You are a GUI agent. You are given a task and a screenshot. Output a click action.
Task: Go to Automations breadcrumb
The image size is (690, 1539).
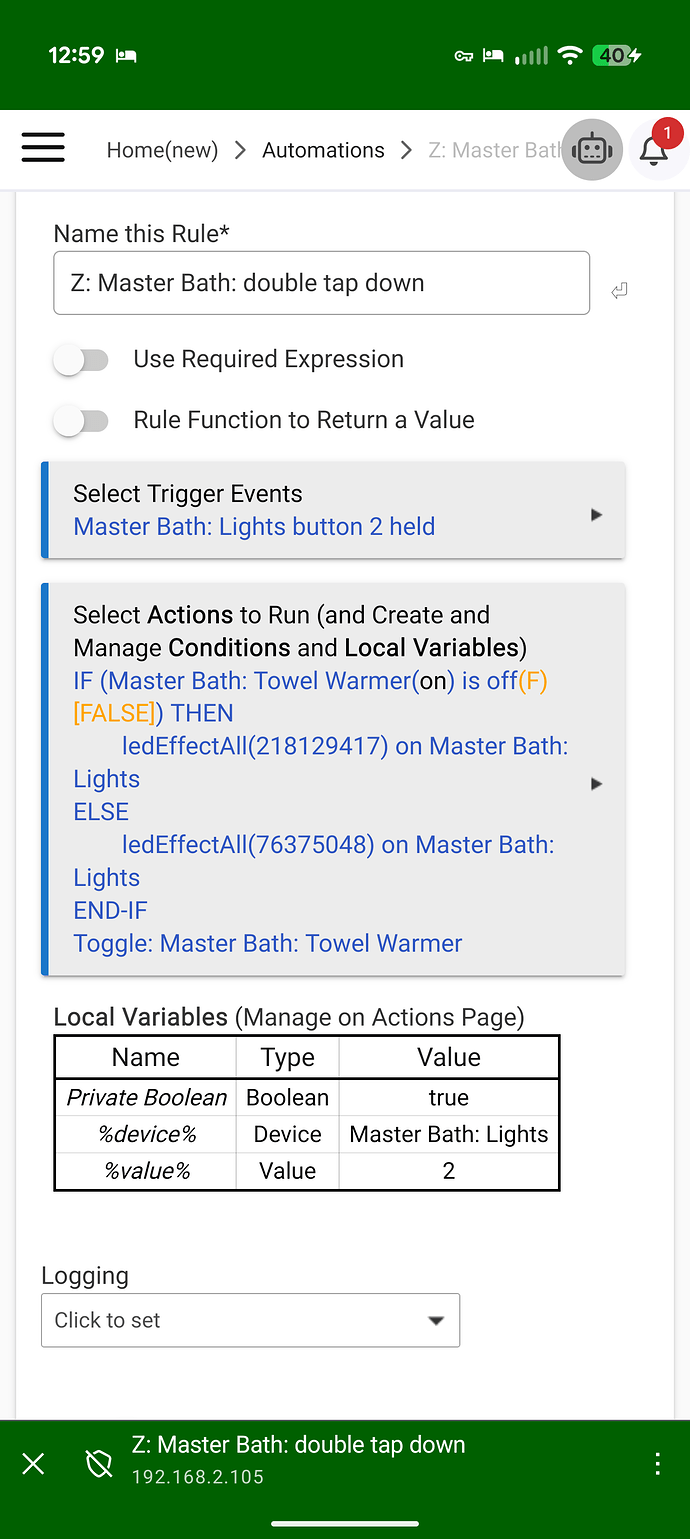(x=323, y=151)
